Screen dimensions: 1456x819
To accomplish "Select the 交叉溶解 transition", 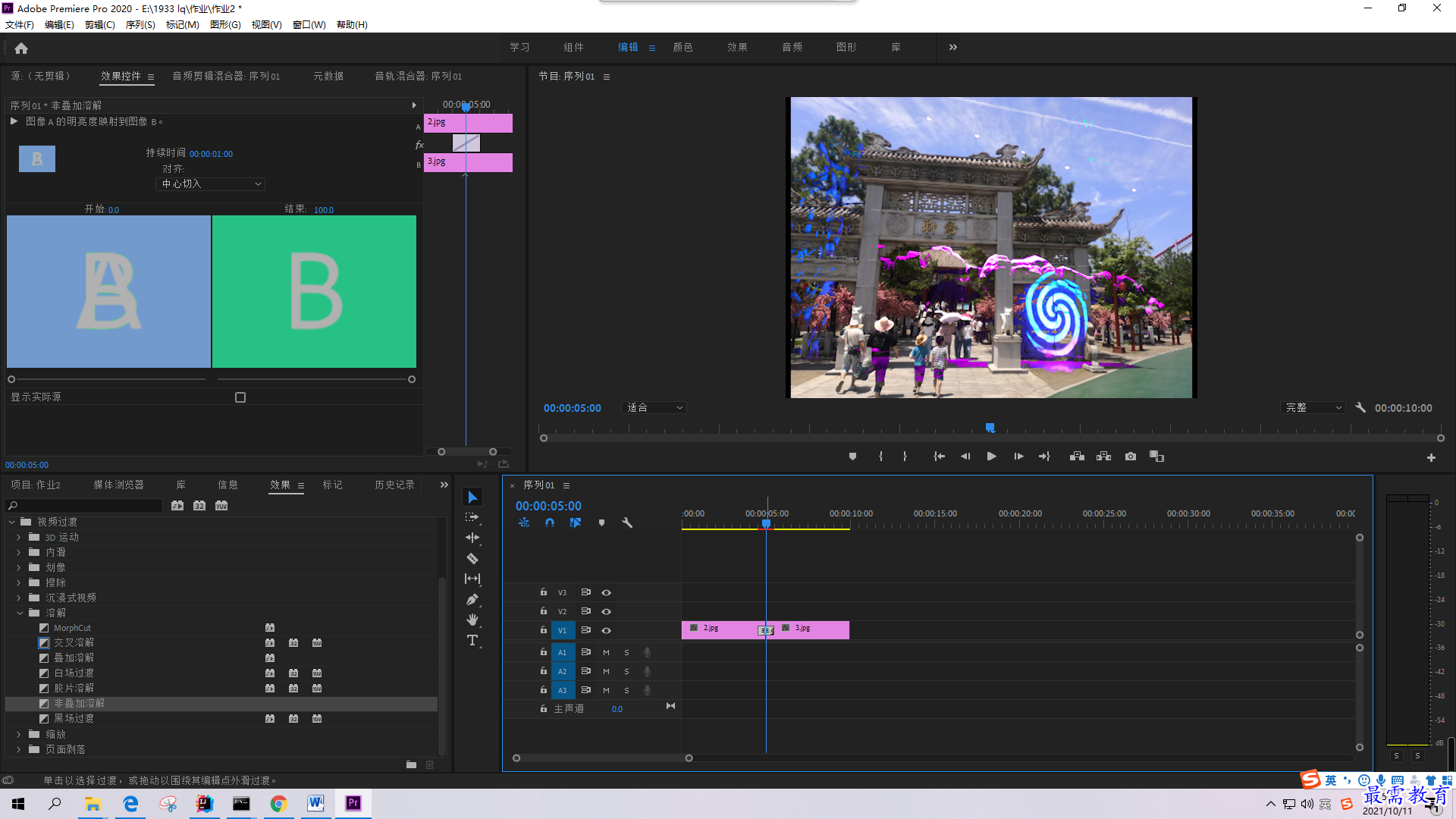I will (x=74, y=642).
